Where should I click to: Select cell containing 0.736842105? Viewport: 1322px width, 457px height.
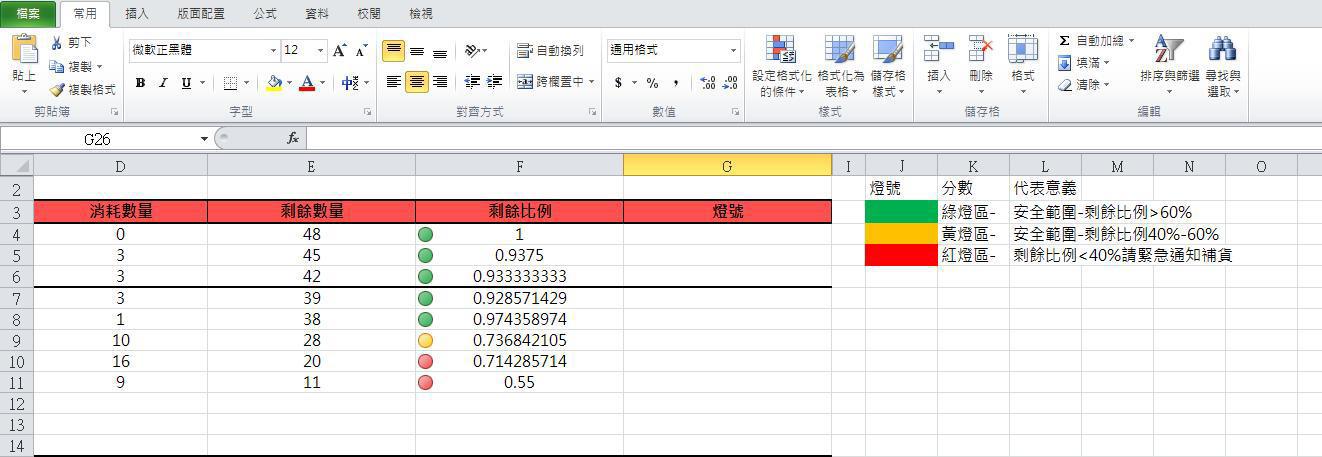click(519, 340)
